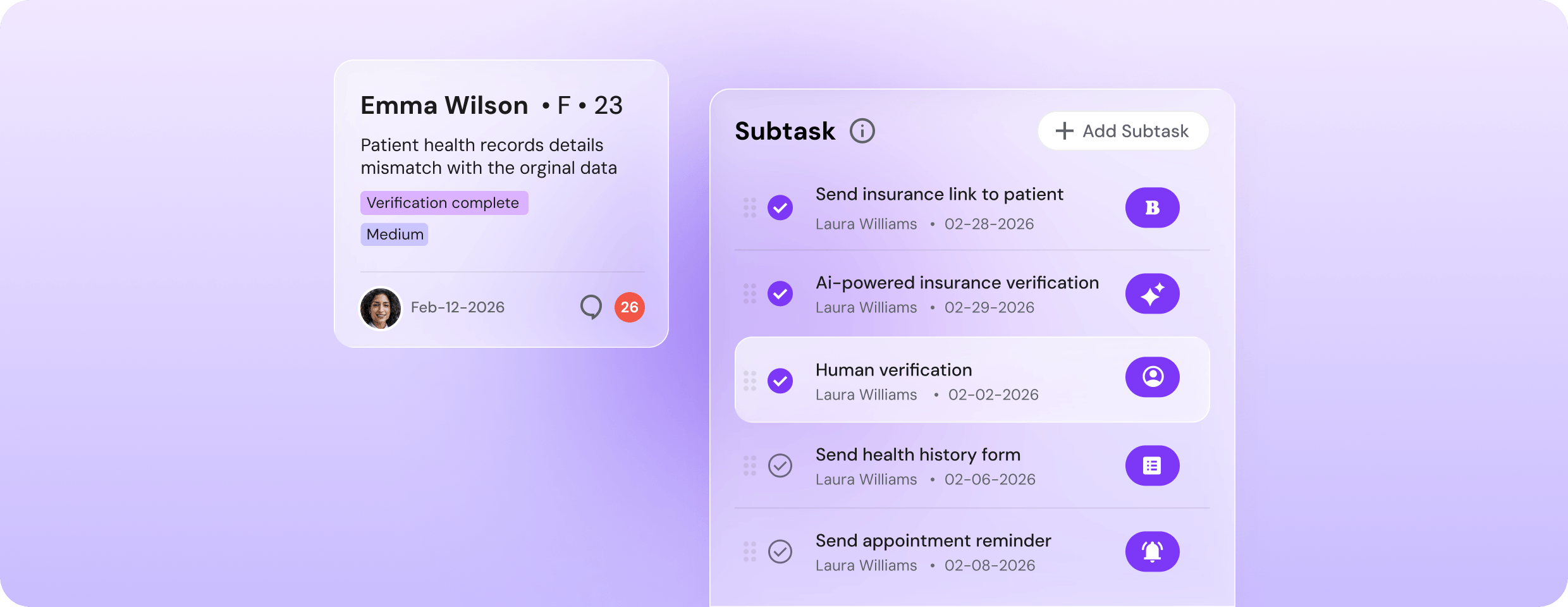Open Emma Wilson's profile picture
Viewport: 1568px width, 607px height.
[x=380, y=308]
